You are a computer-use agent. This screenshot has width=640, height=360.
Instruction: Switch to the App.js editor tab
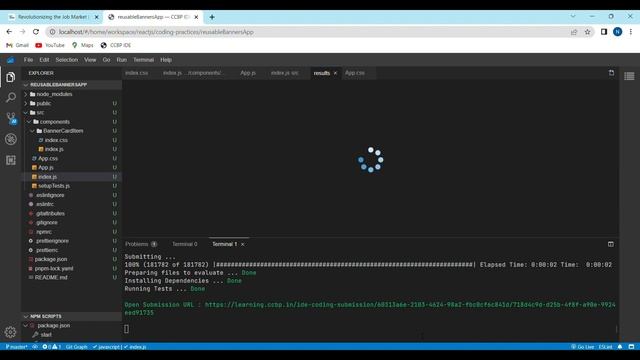(248, 73)
